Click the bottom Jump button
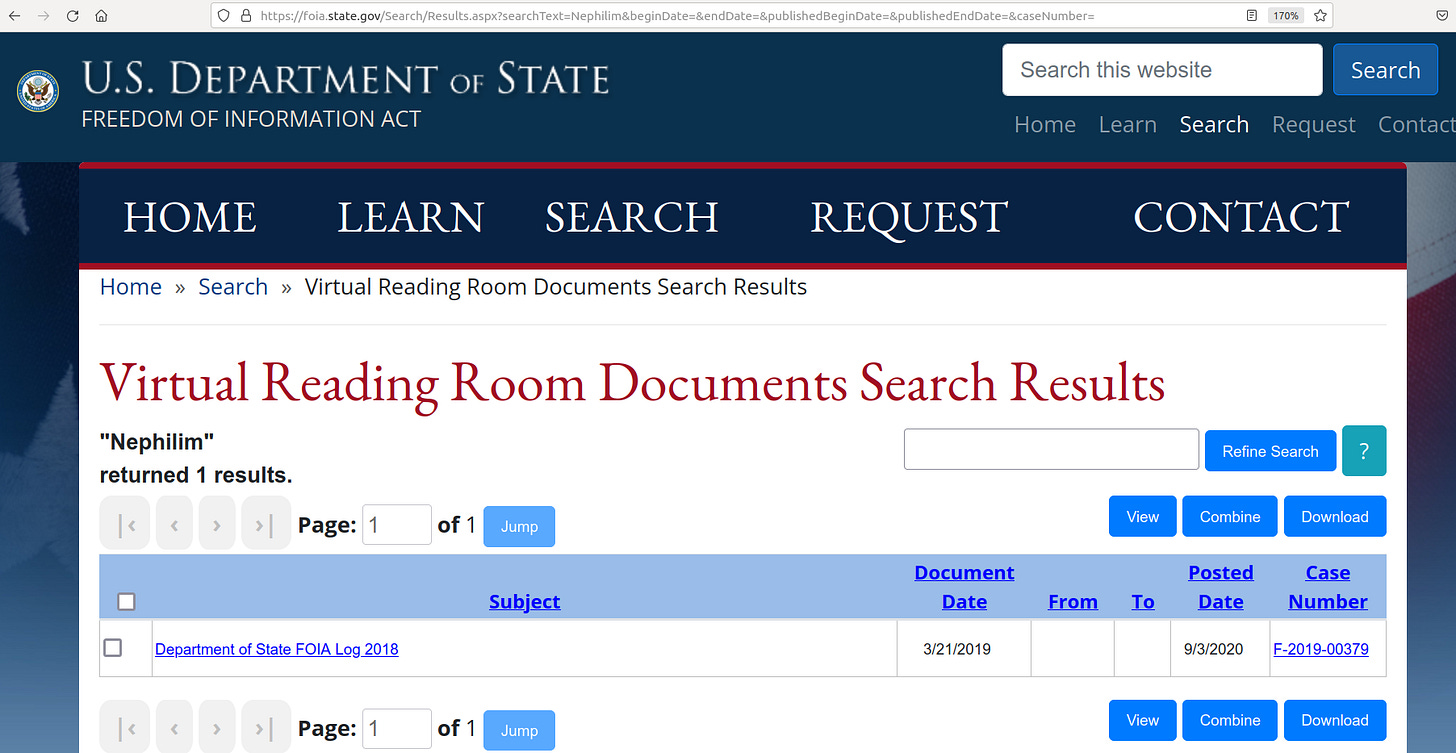 click(x=519, y=730)
